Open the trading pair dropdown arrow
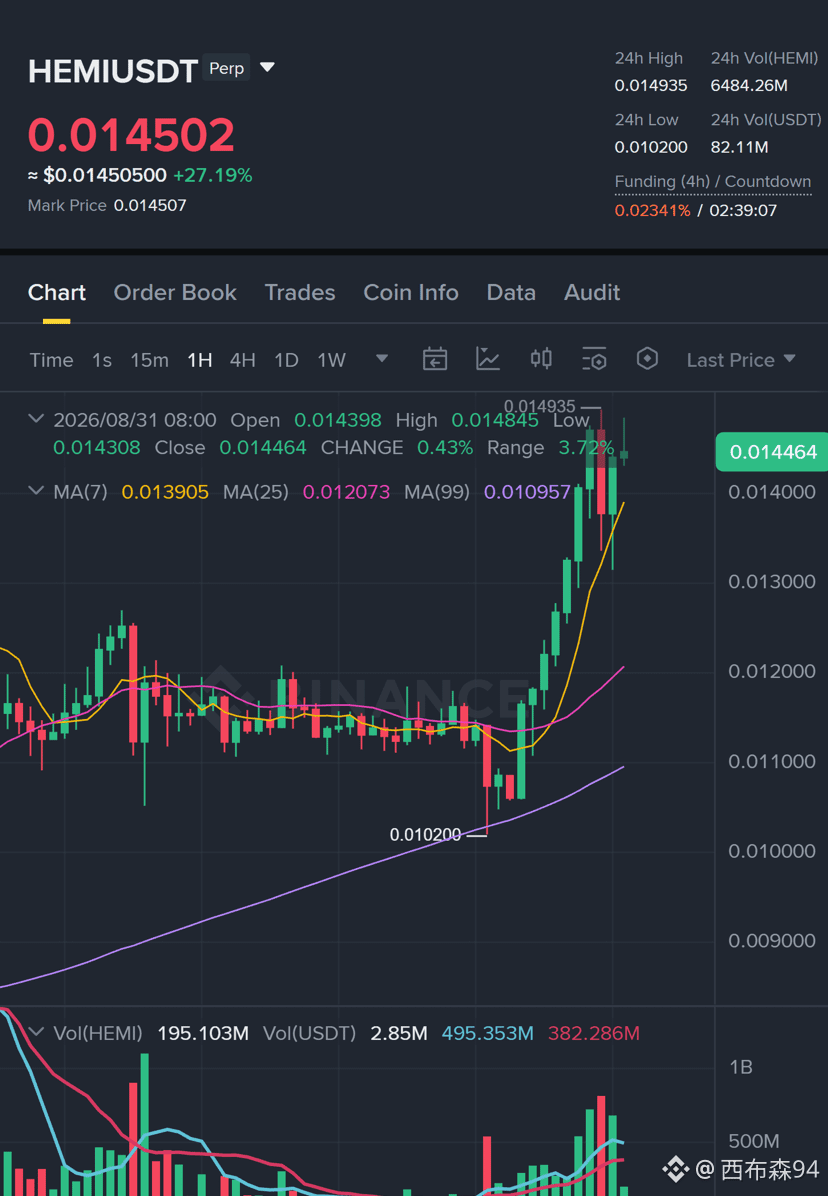Viewport: 828px width, 1196px height. [x=267, y=68]
